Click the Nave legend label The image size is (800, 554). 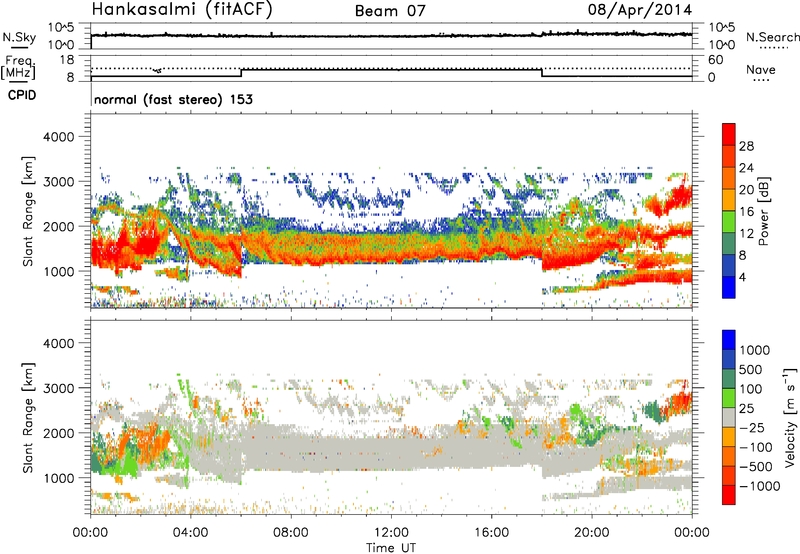click(x=760, y=70)
